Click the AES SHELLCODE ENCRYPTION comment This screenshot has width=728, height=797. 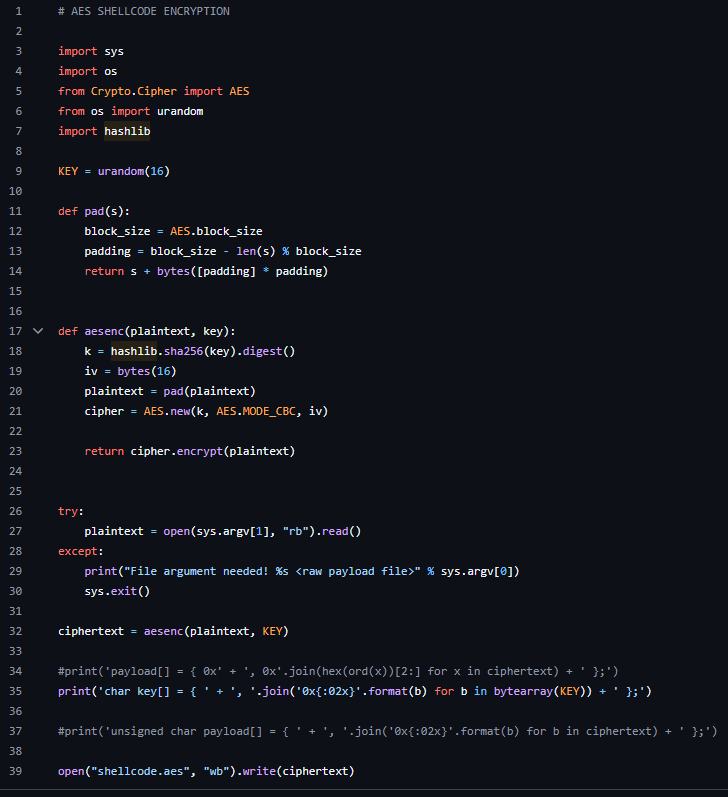point(144,11)
